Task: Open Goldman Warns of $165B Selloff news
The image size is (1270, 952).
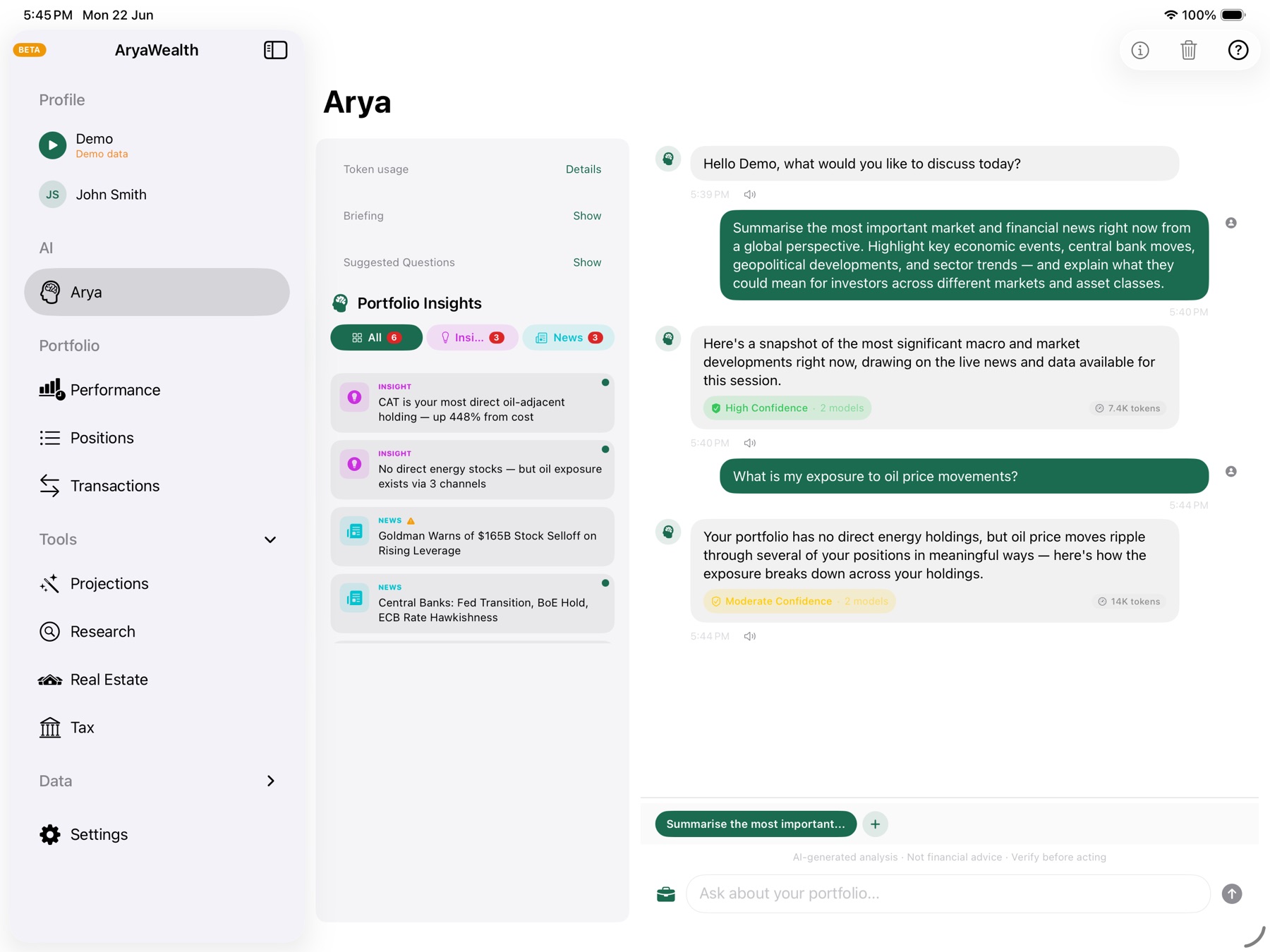Action: pos(472,537)
